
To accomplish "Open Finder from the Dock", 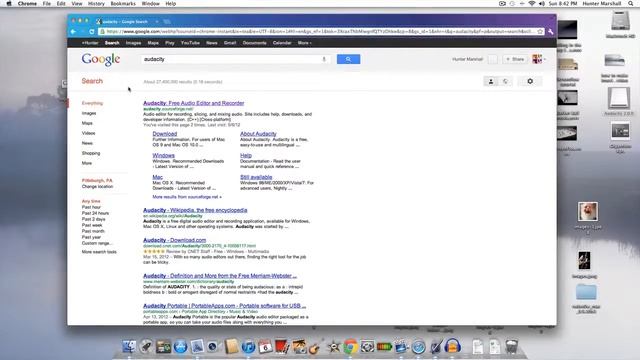I will (129, 347).
